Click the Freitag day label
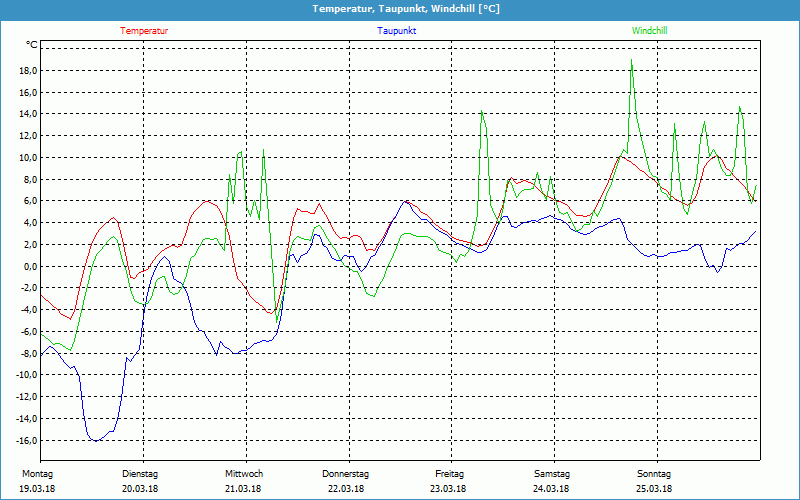800x500 pixels. pos(449,474)
